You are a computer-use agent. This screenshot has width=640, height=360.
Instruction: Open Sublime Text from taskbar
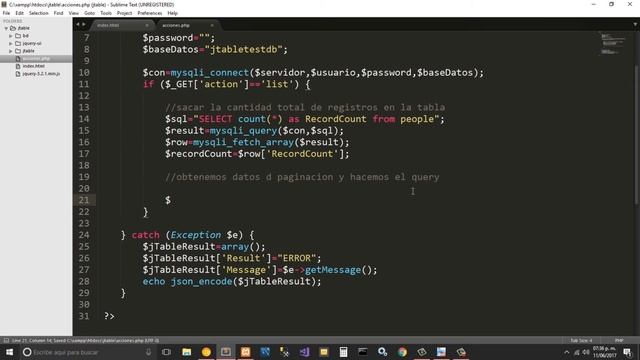[226, 352]
